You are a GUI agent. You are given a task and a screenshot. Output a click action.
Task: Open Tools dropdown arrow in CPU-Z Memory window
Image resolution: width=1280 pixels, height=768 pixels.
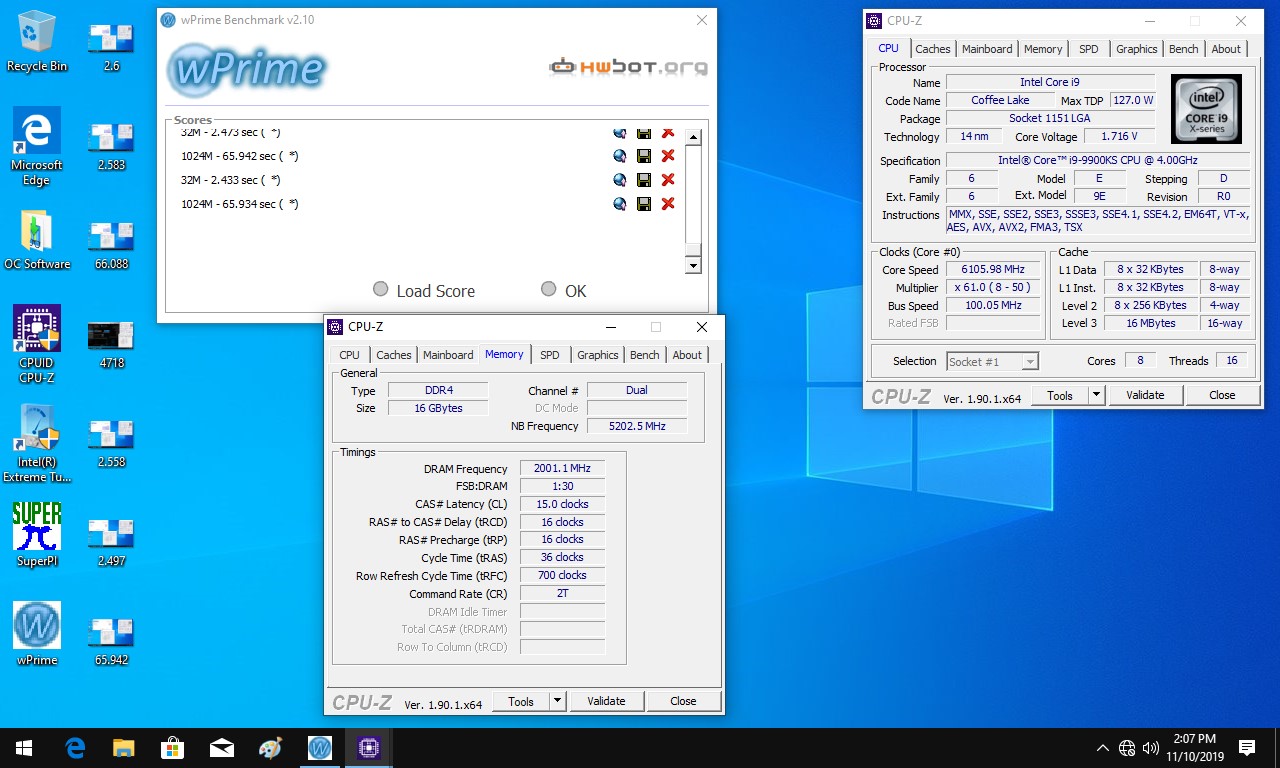click(558, 701)
